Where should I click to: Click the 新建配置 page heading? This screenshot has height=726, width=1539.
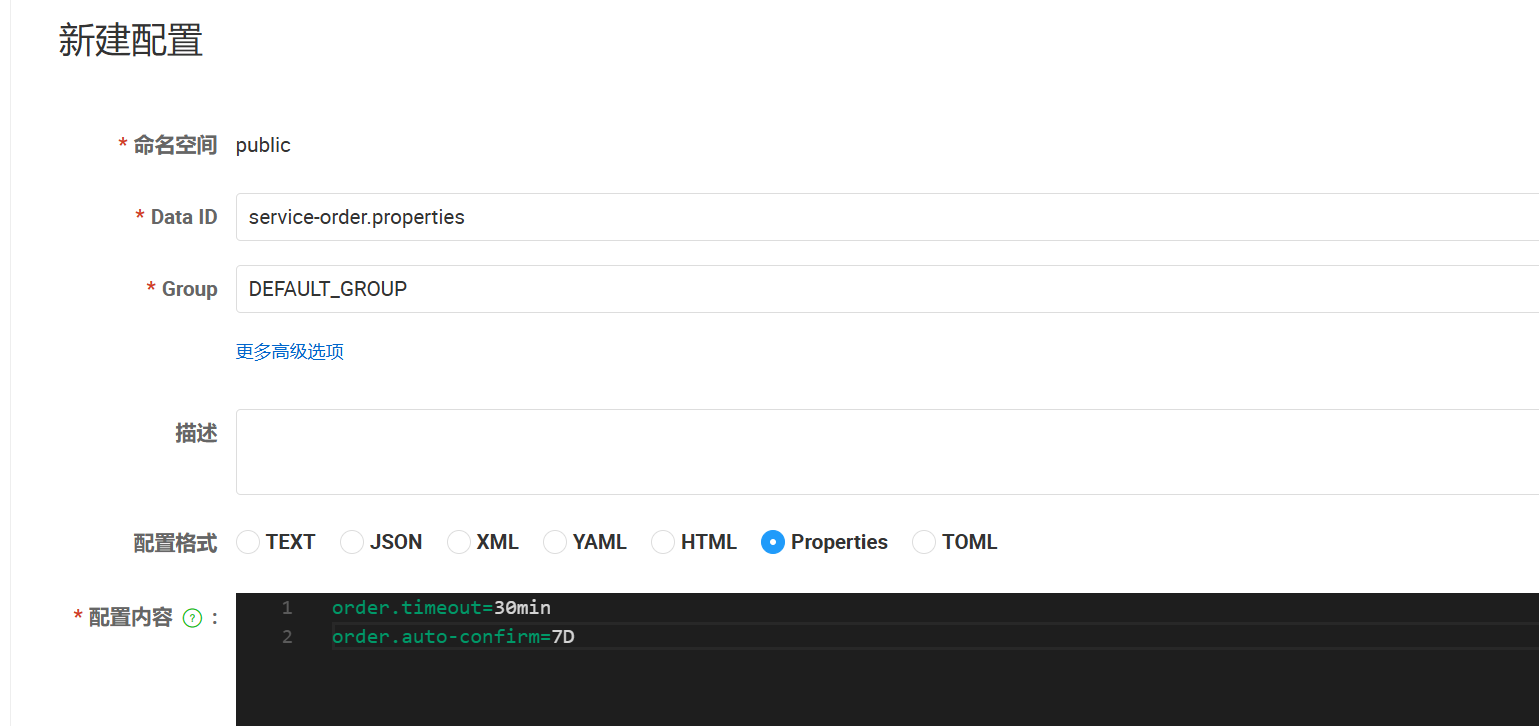coord(131,41)
